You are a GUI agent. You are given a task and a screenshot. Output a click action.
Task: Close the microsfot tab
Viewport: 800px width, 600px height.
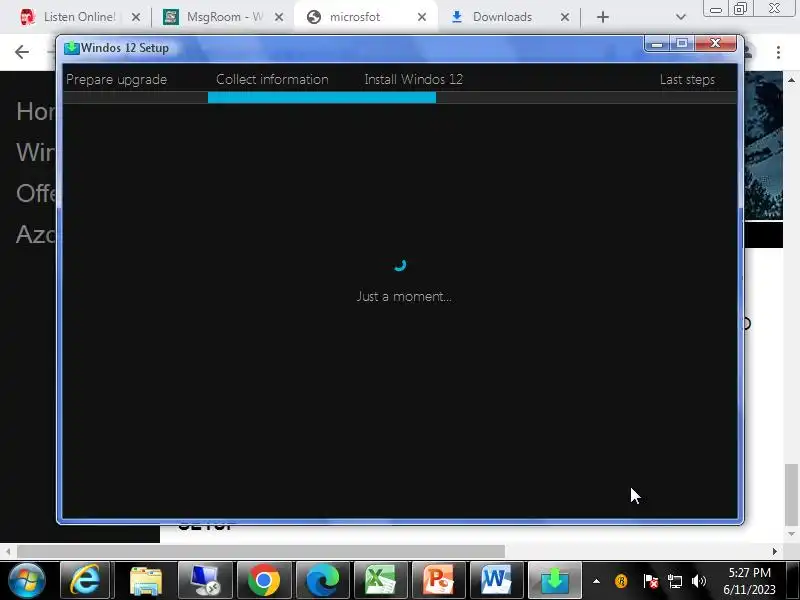pos(422,17)
